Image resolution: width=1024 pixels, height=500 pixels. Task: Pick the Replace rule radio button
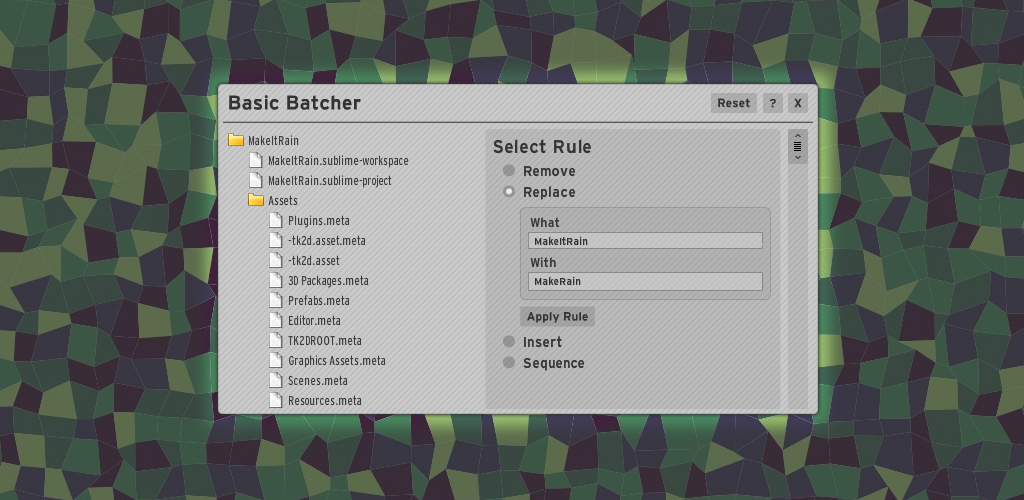[x=509, y=192]
